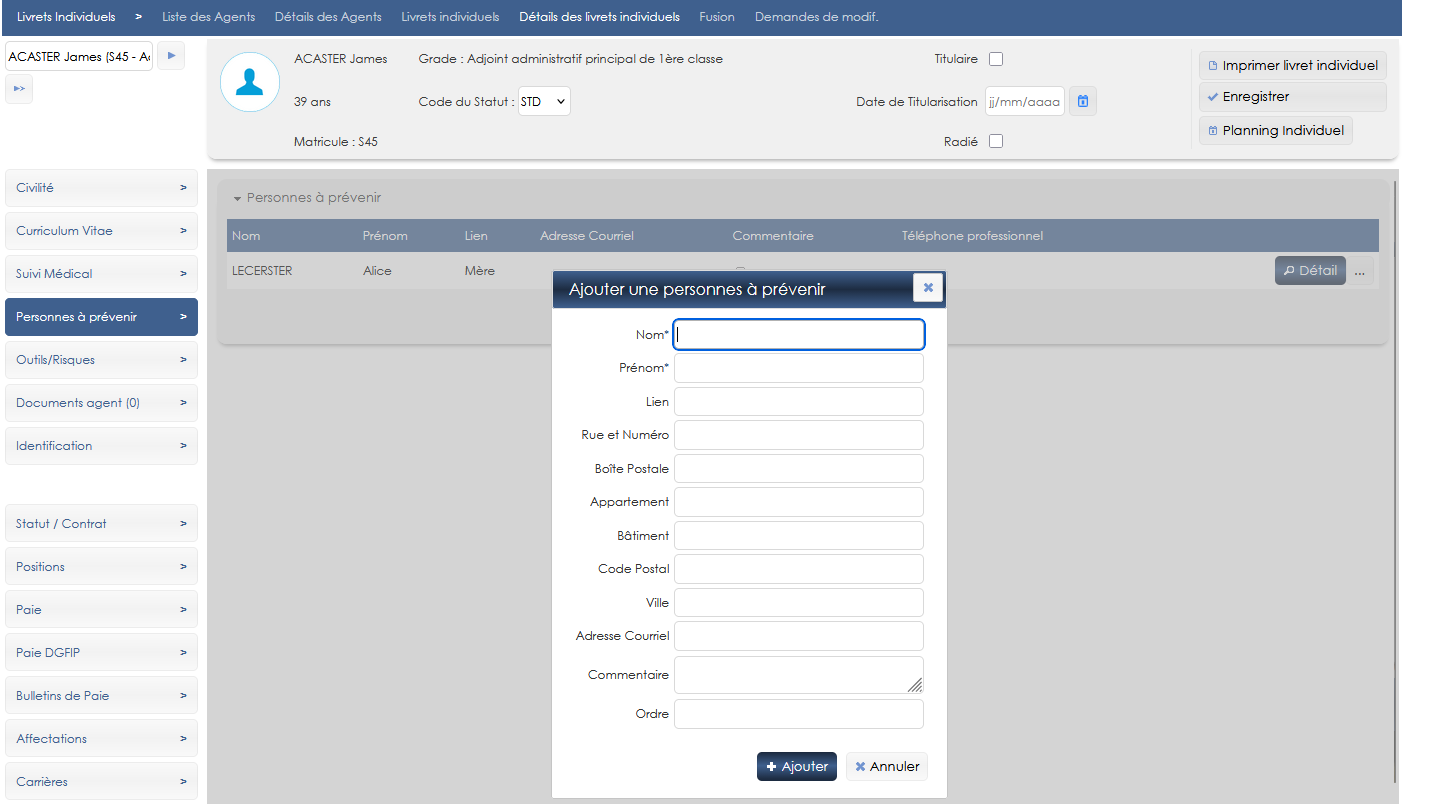Enable the Radié checkbox
This screenshot has width=1456, height=804.
coord(996,141)
